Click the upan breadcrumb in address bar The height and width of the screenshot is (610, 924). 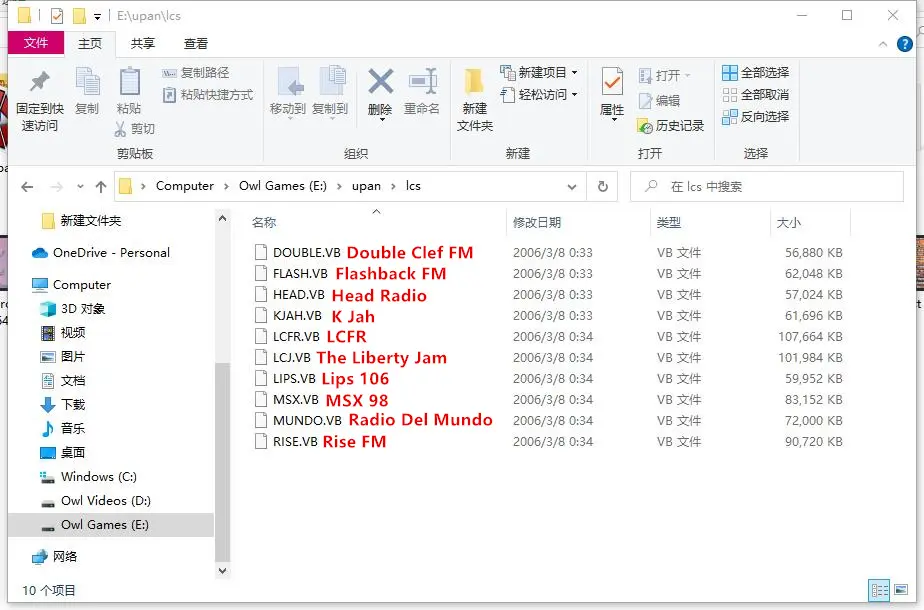tap(366, 186)
